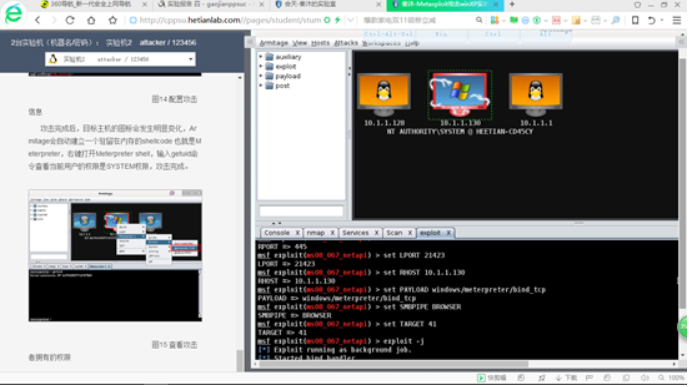Click the browser search box
This screenshot has width=689, height=387.
(417, 20)
